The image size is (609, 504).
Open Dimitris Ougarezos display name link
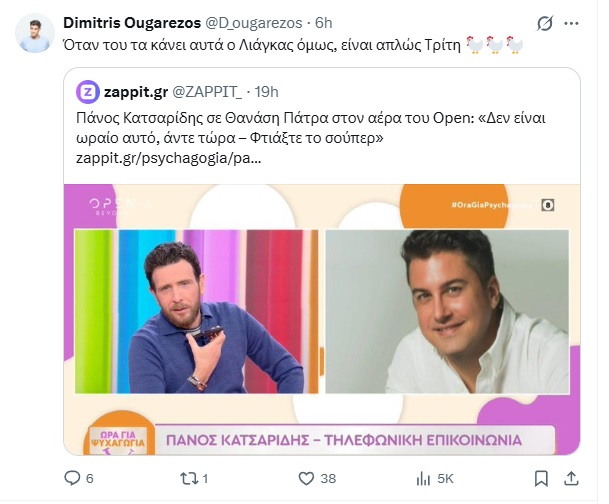pyautogui.click(x=132, y=23)
